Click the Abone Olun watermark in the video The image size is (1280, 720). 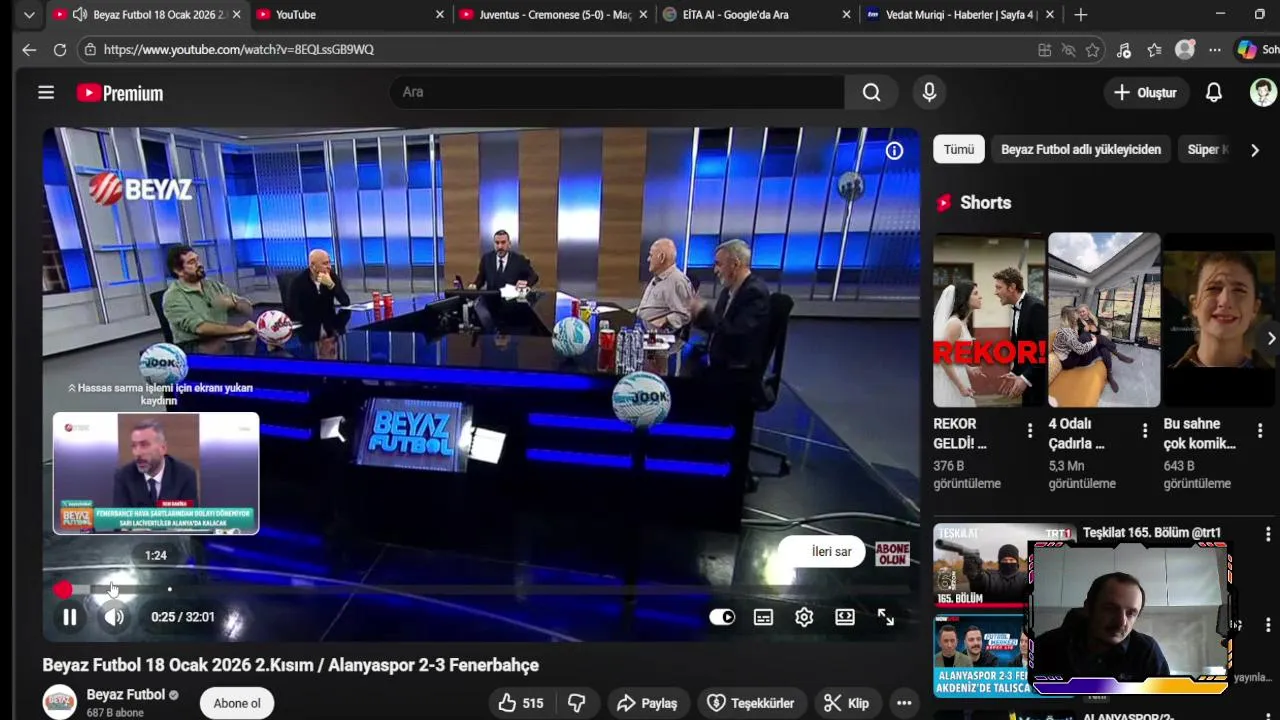892,554
